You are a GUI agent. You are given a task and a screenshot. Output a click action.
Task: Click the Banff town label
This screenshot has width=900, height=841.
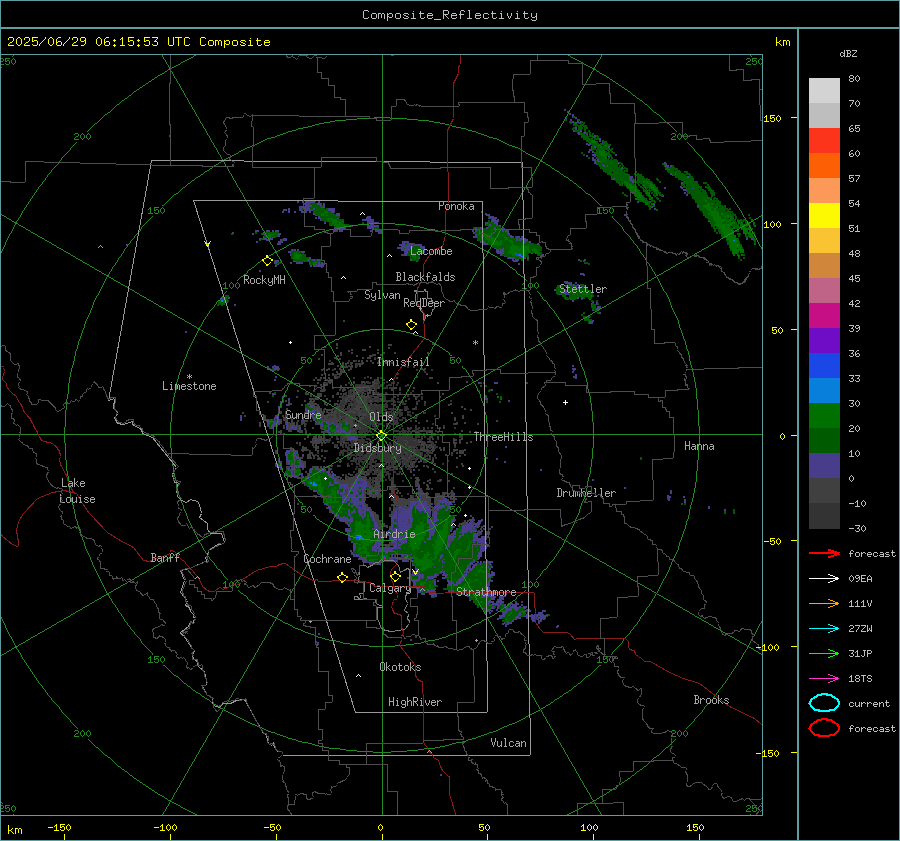pyautogui.click(x=165, y=557)
